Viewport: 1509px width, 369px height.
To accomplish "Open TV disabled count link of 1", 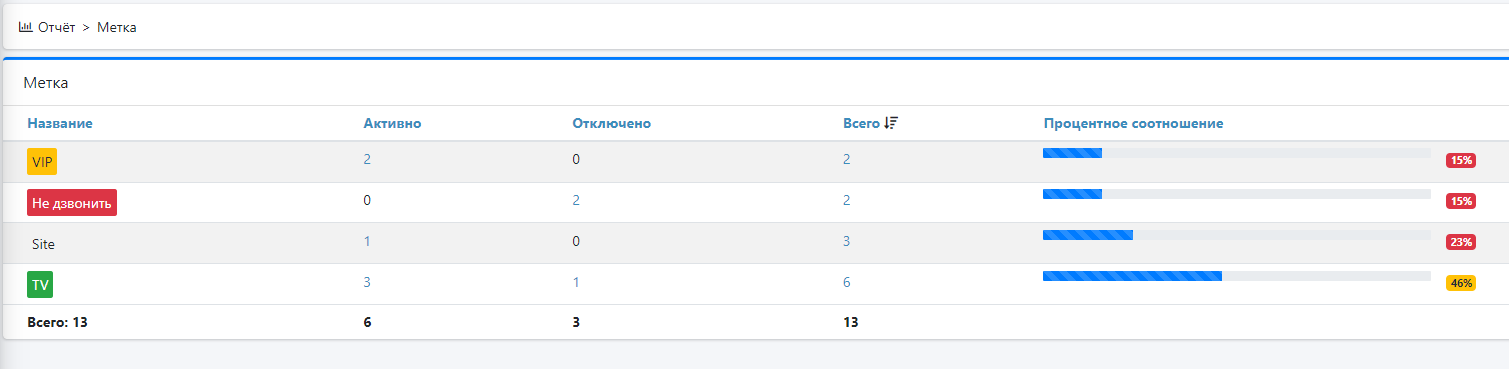I will point(576,282).
